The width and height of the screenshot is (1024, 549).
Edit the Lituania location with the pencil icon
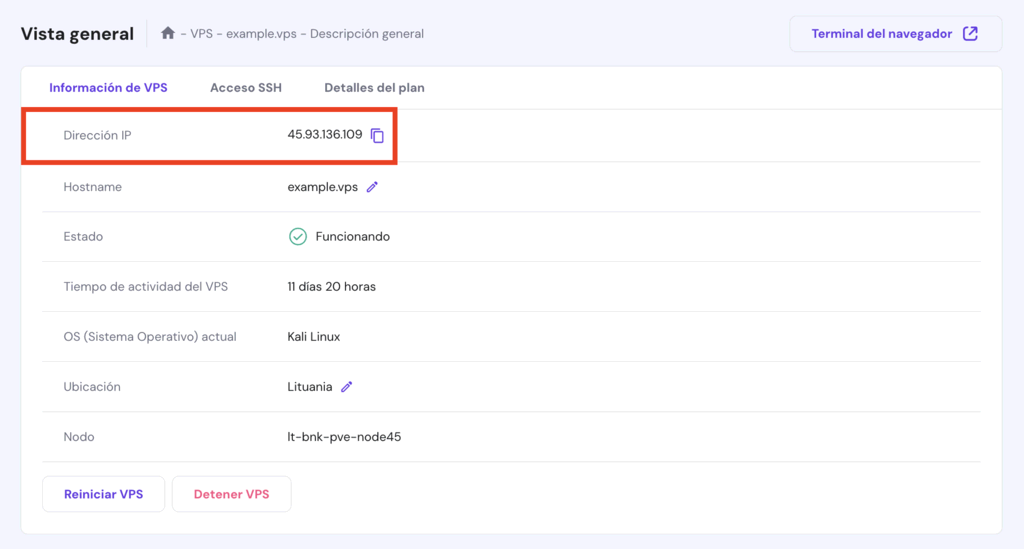click(x=347, y=387)
